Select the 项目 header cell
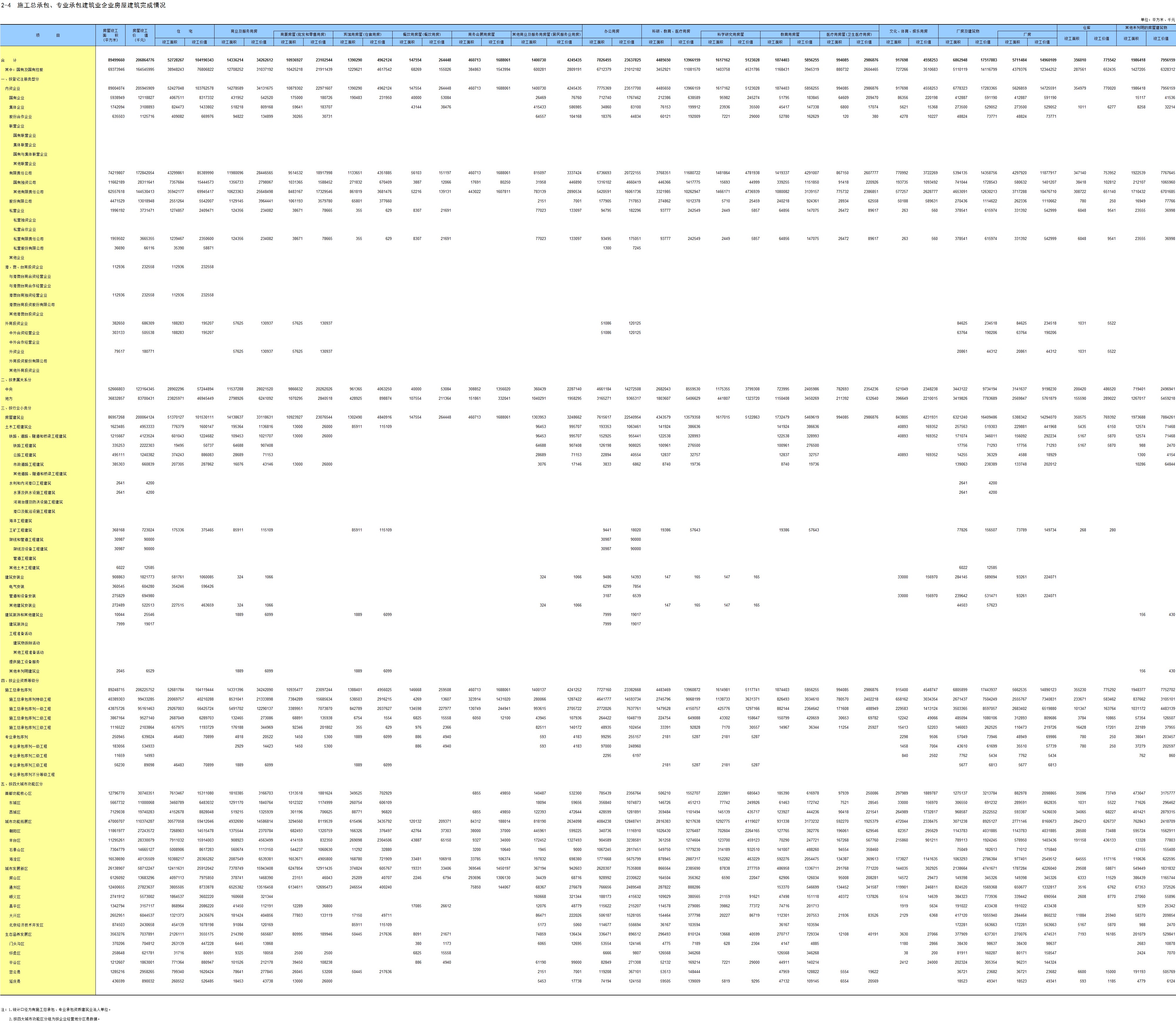1176x1033 pixels. (48, 35)
